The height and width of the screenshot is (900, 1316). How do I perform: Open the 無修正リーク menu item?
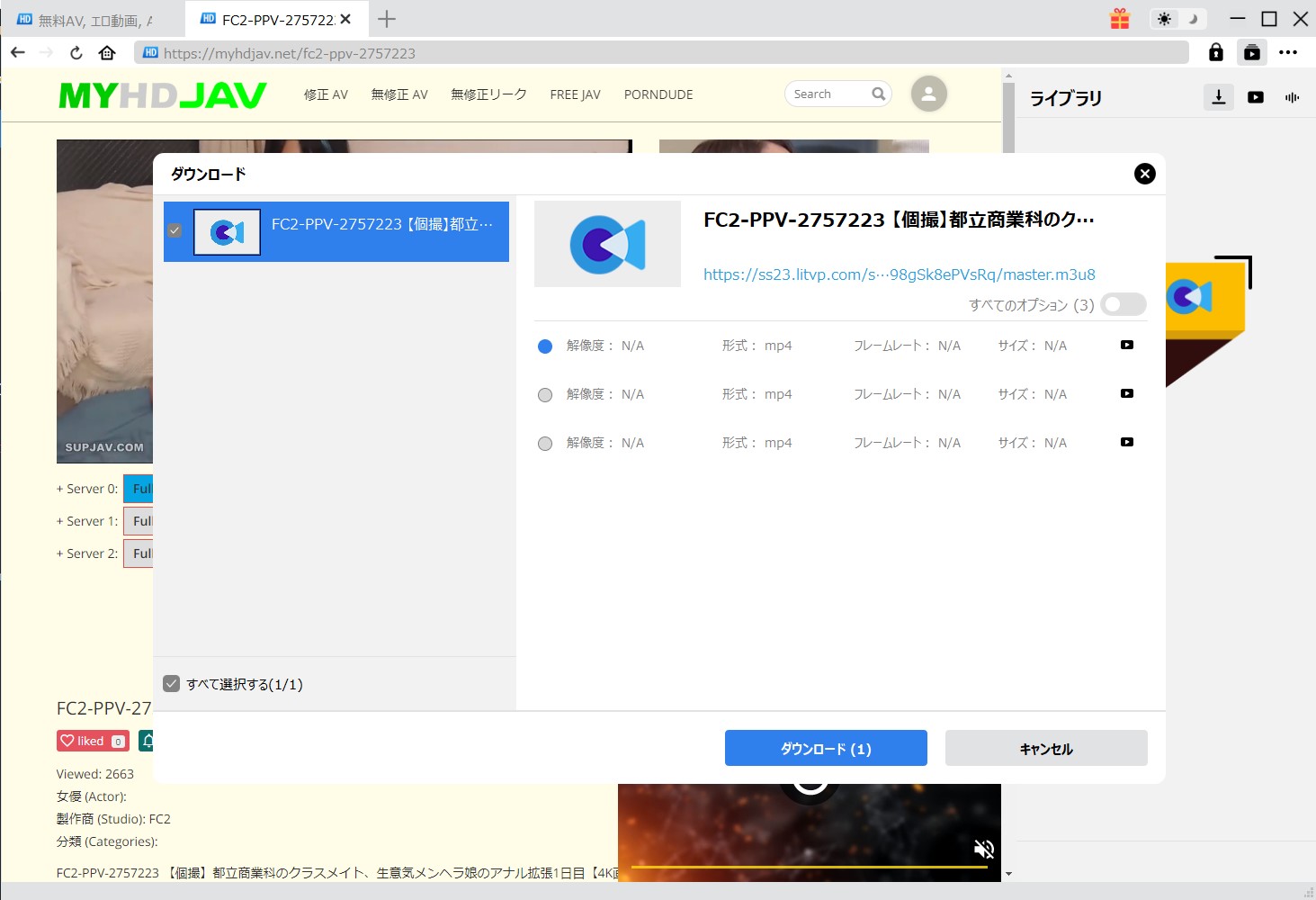point(488,94)
